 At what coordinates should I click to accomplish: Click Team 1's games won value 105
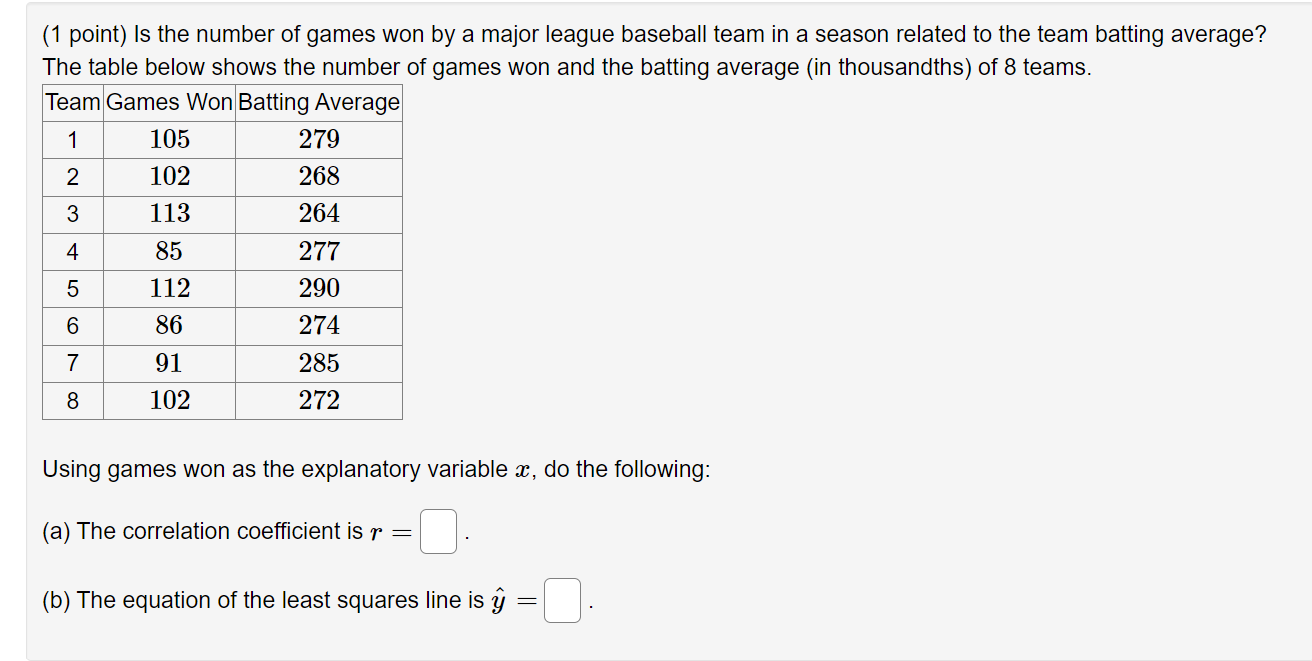(167, 139)
